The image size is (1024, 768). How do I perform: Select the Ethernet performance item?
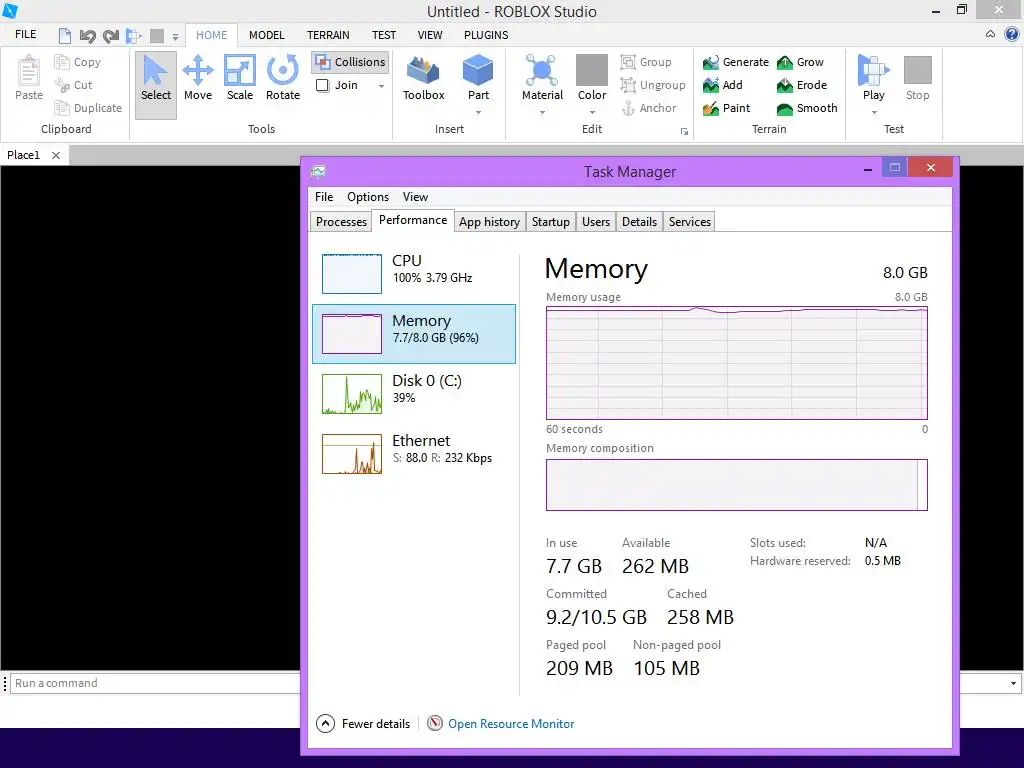coord(414,454)
